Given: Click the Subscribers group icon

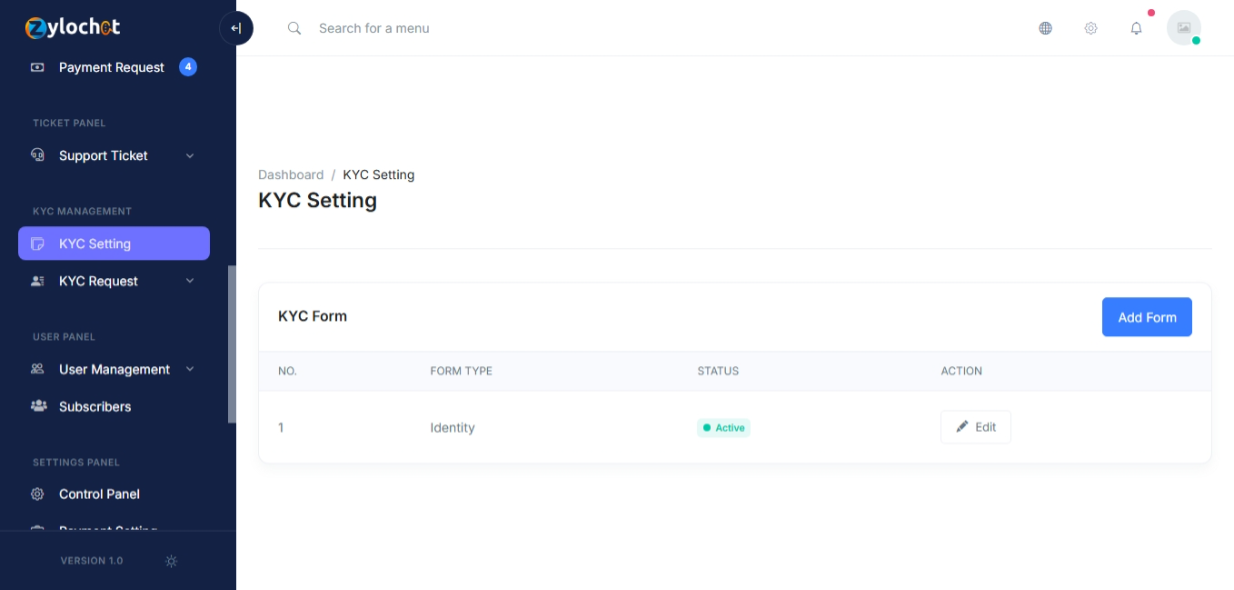Looking at the screenshot, I should click(x=38, y=406).
